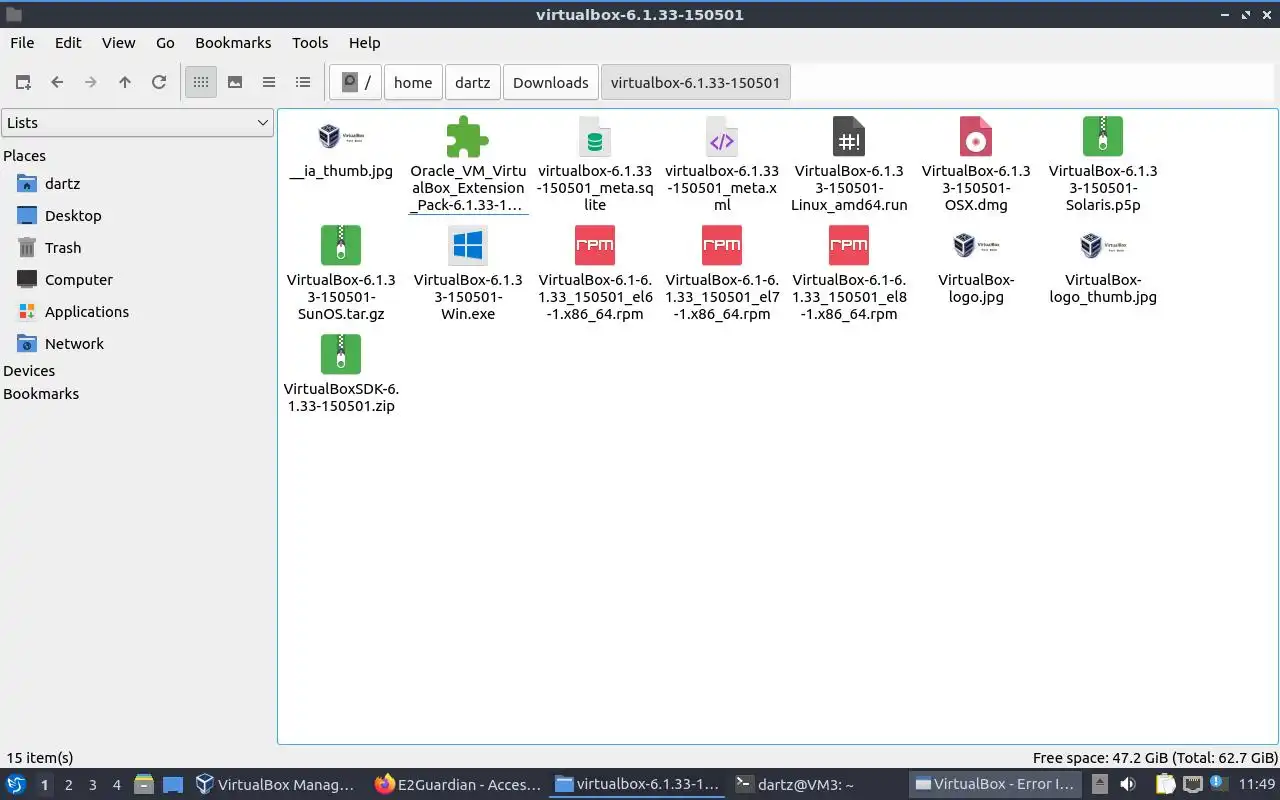Navigate to 'home' in path bar
Image resolution: width=1280 pixels, height=800 pixels.
point(413,82)
